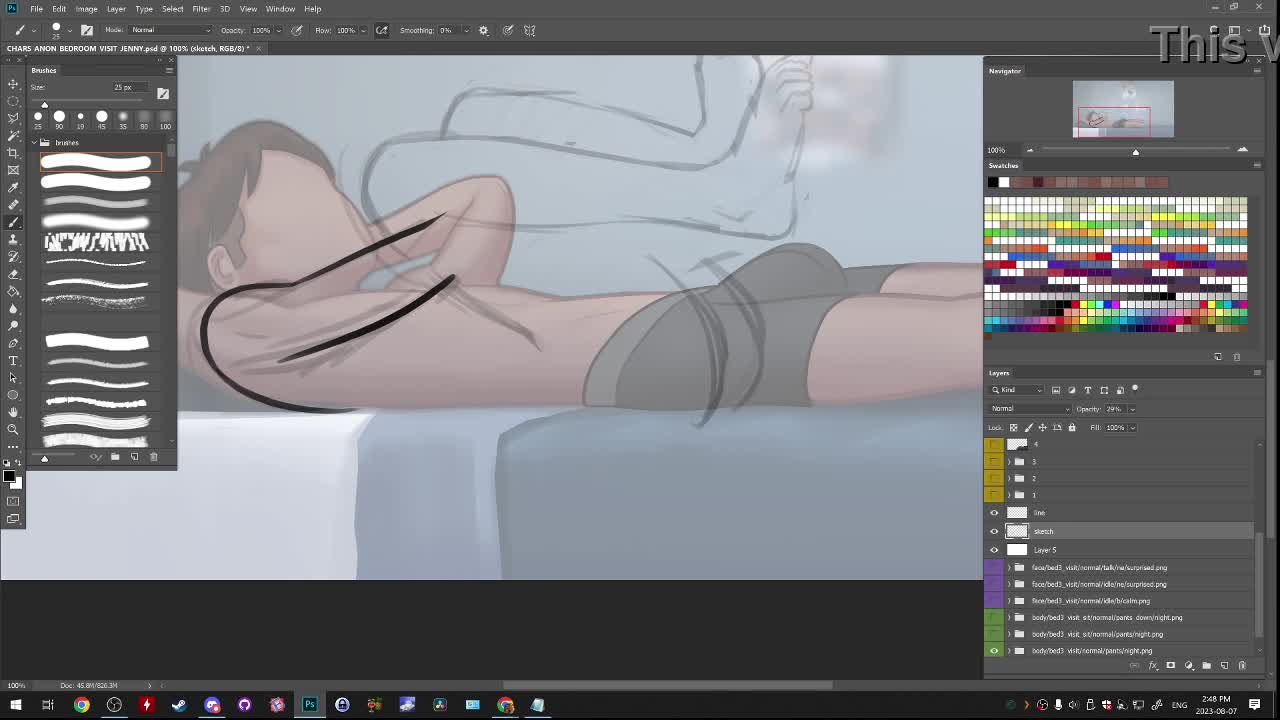Collapse the brushes folder in Brushes panel
The height and width of the screenshot is (720, 1280).
34,143
